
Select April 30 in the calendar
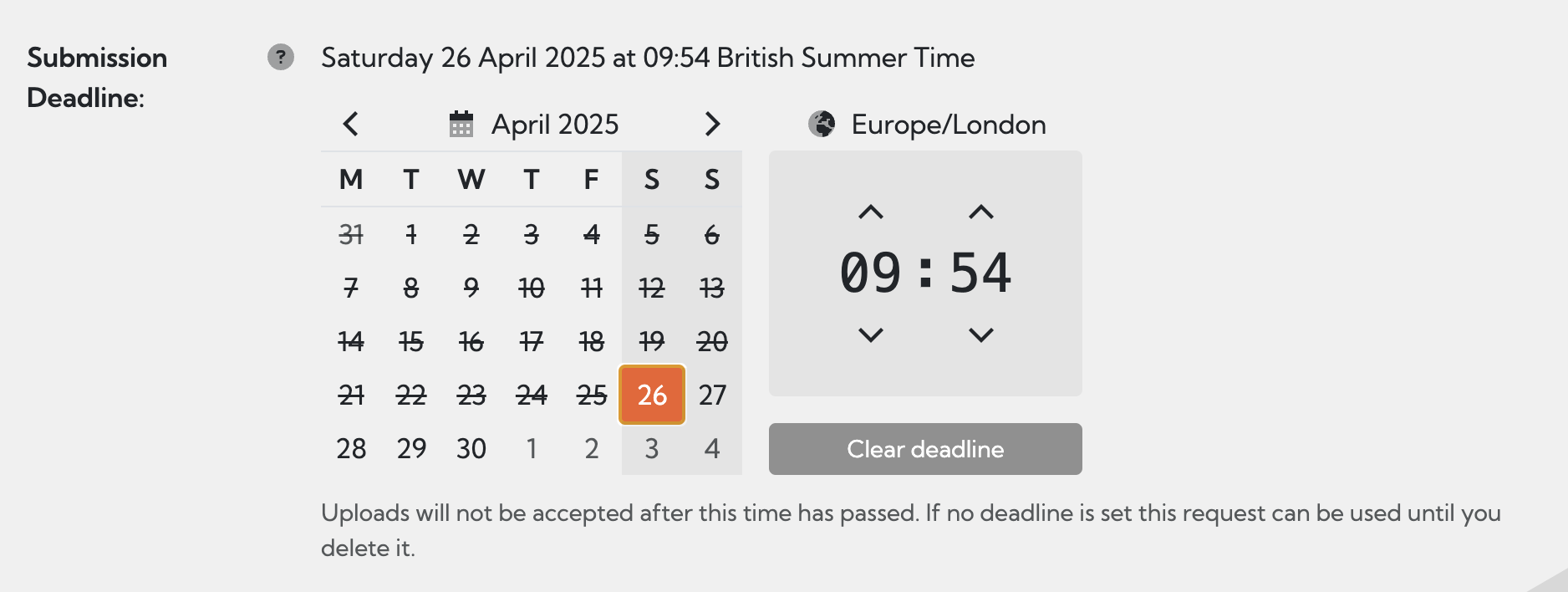(471, 448)
